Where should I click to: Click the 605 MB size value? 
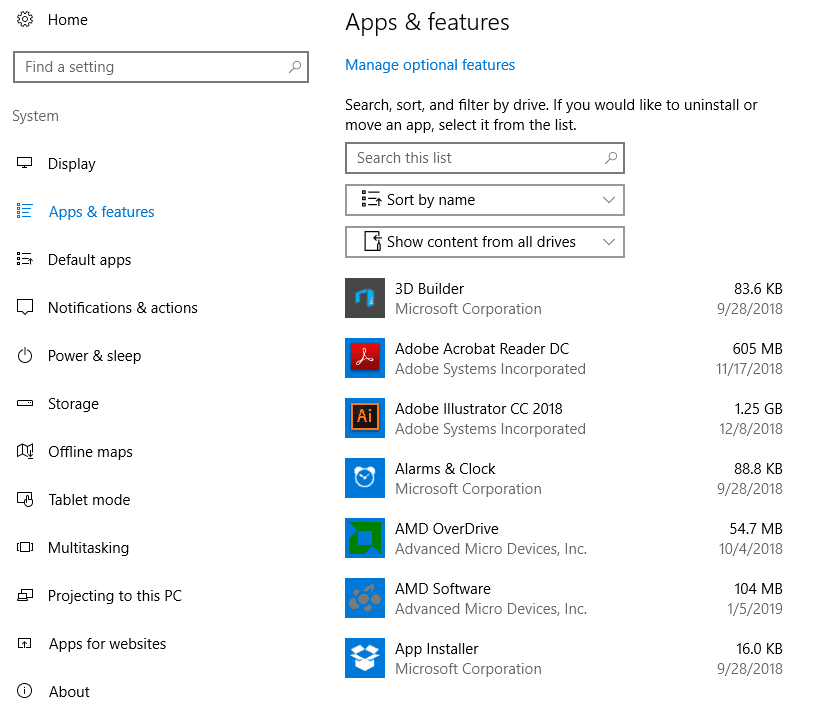[757, 349]
